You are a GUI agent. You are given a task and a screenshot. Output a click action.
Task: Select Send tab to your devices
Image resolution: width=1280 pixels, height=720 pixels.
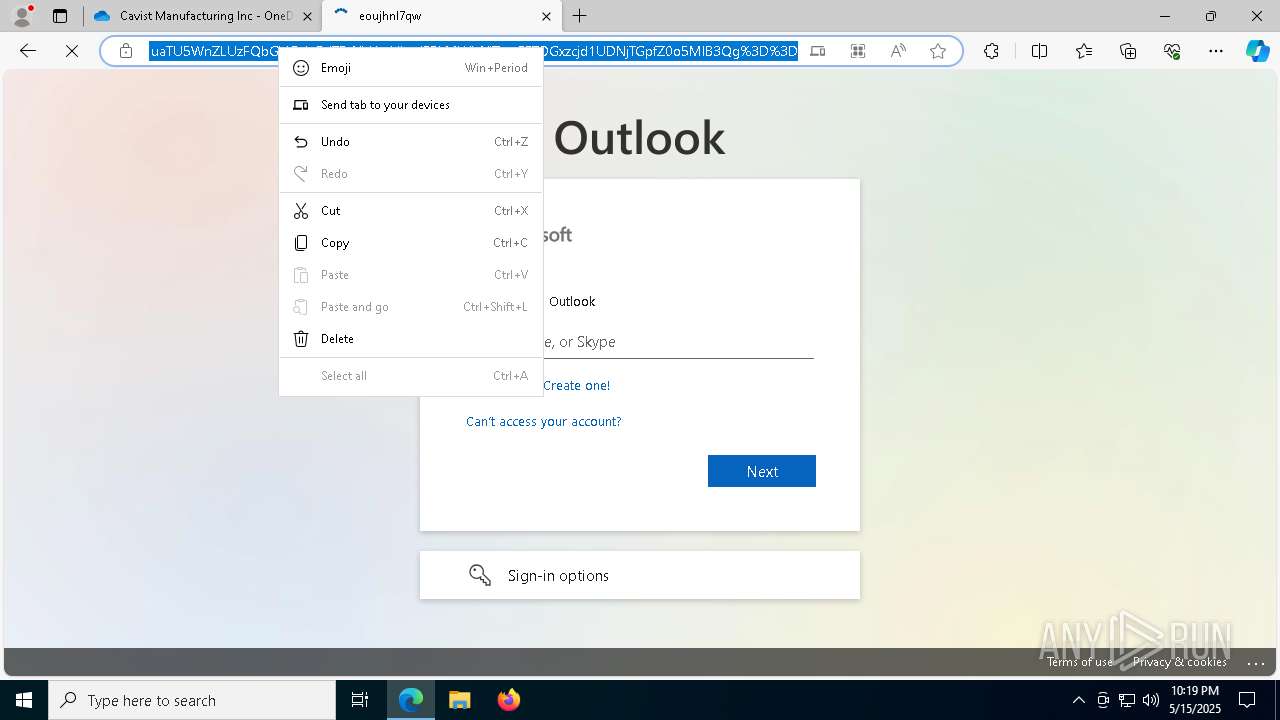coord(411,105)
